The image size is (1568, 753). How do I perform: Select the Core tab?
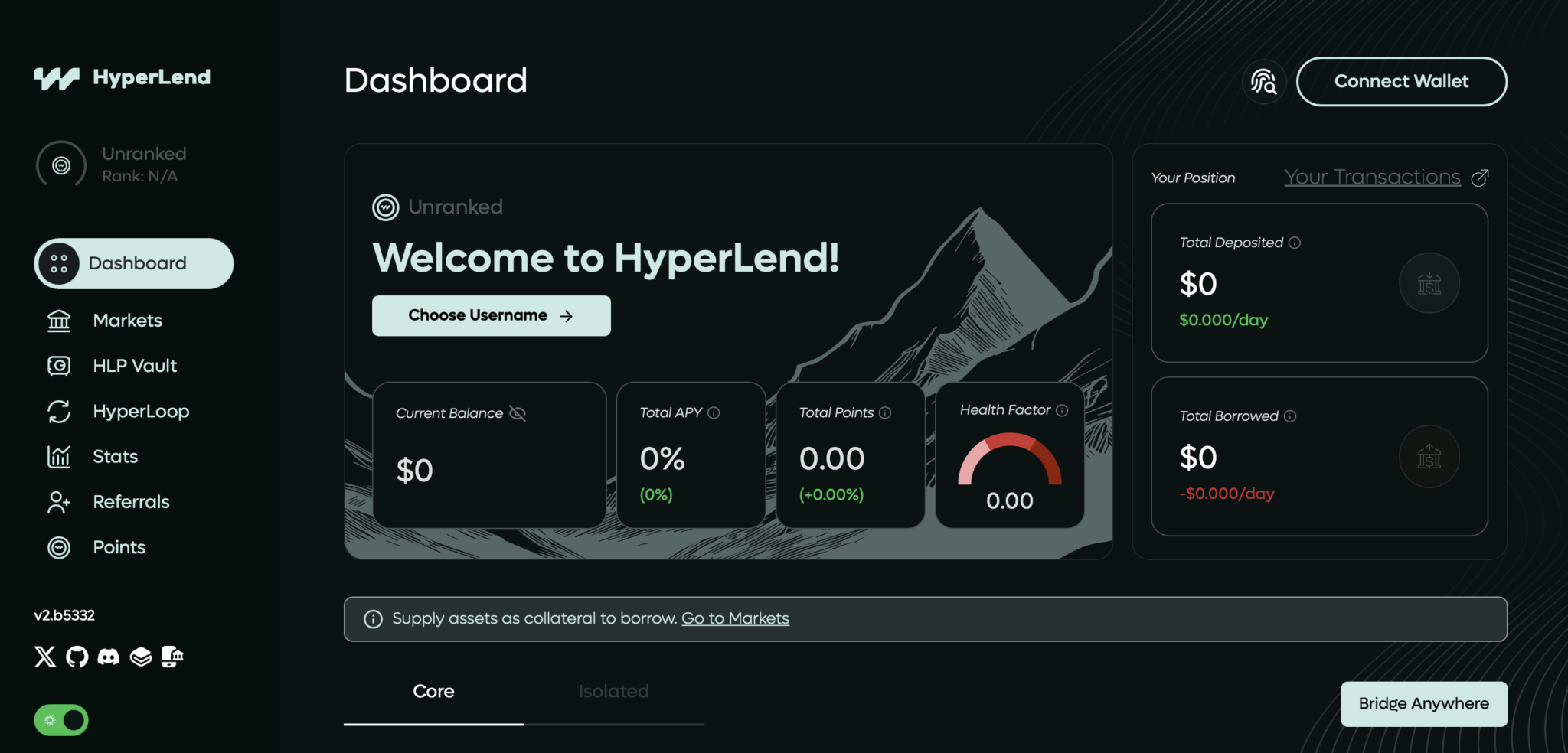[433, 692]
